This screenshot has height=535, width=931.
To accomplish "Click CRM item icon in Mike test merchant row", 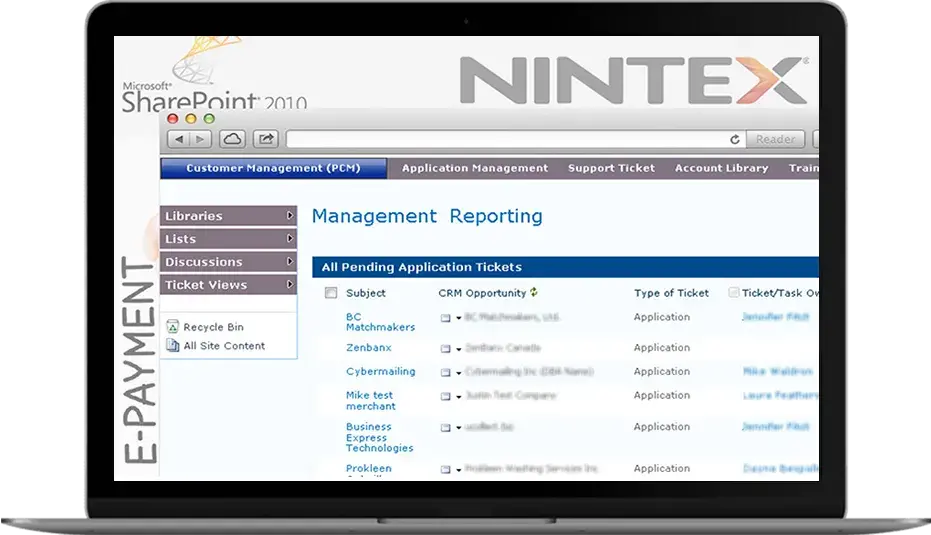I will click(445, 397).
